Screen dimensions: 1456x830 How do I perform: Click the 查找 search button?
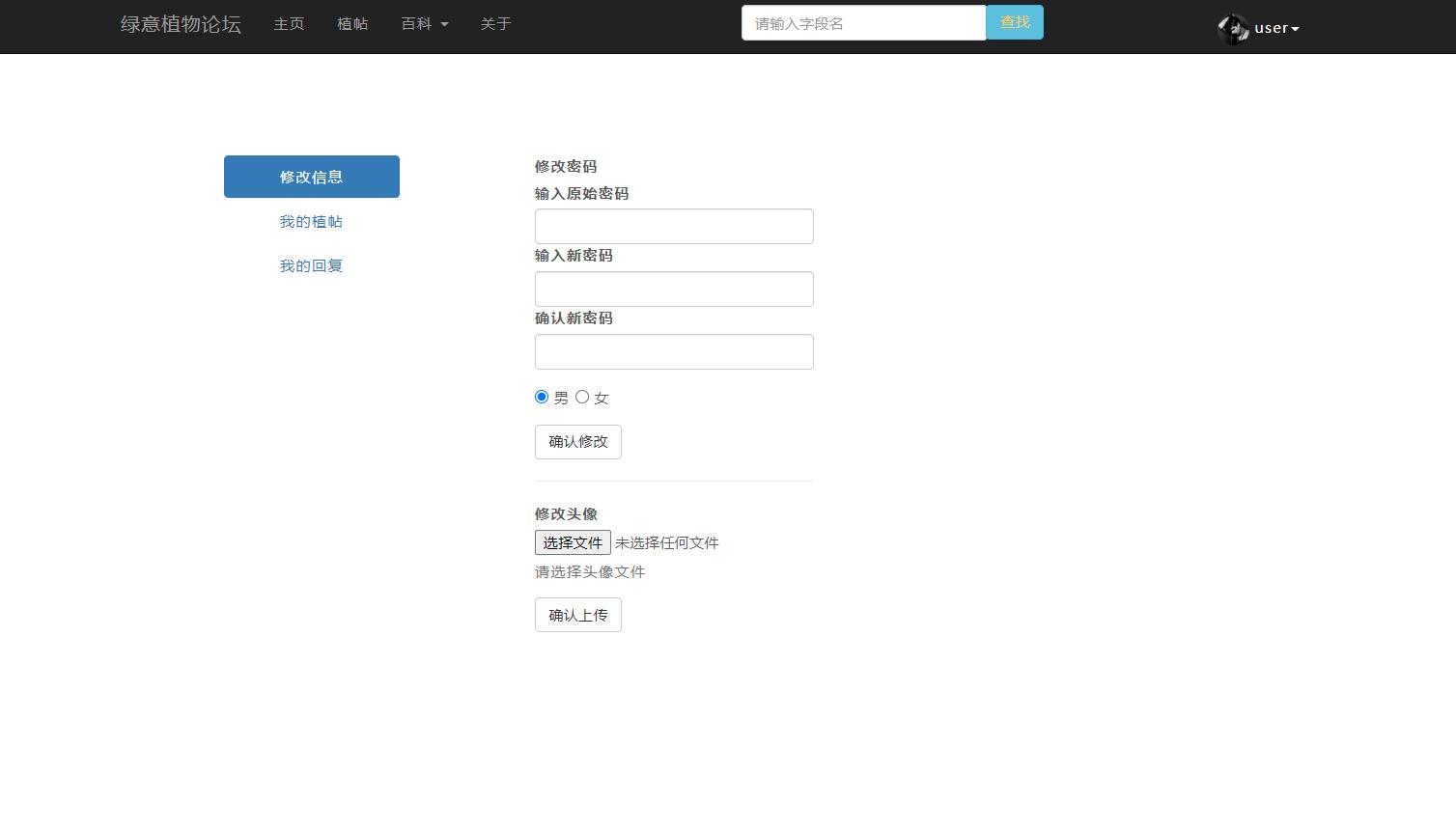pyautogui.click(x=1015, y=22)
